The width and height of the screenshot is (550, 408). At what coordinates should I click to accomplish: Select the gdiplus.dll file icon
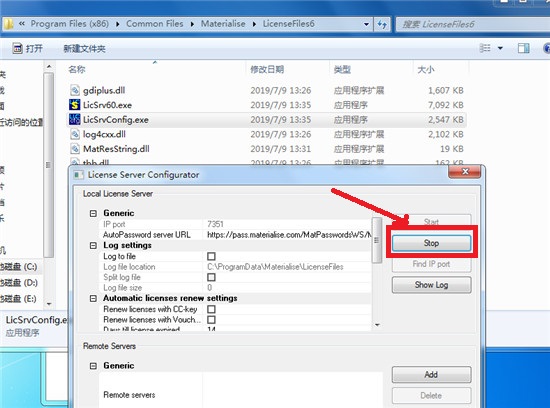pyautogui.click(x=75, y=91)
